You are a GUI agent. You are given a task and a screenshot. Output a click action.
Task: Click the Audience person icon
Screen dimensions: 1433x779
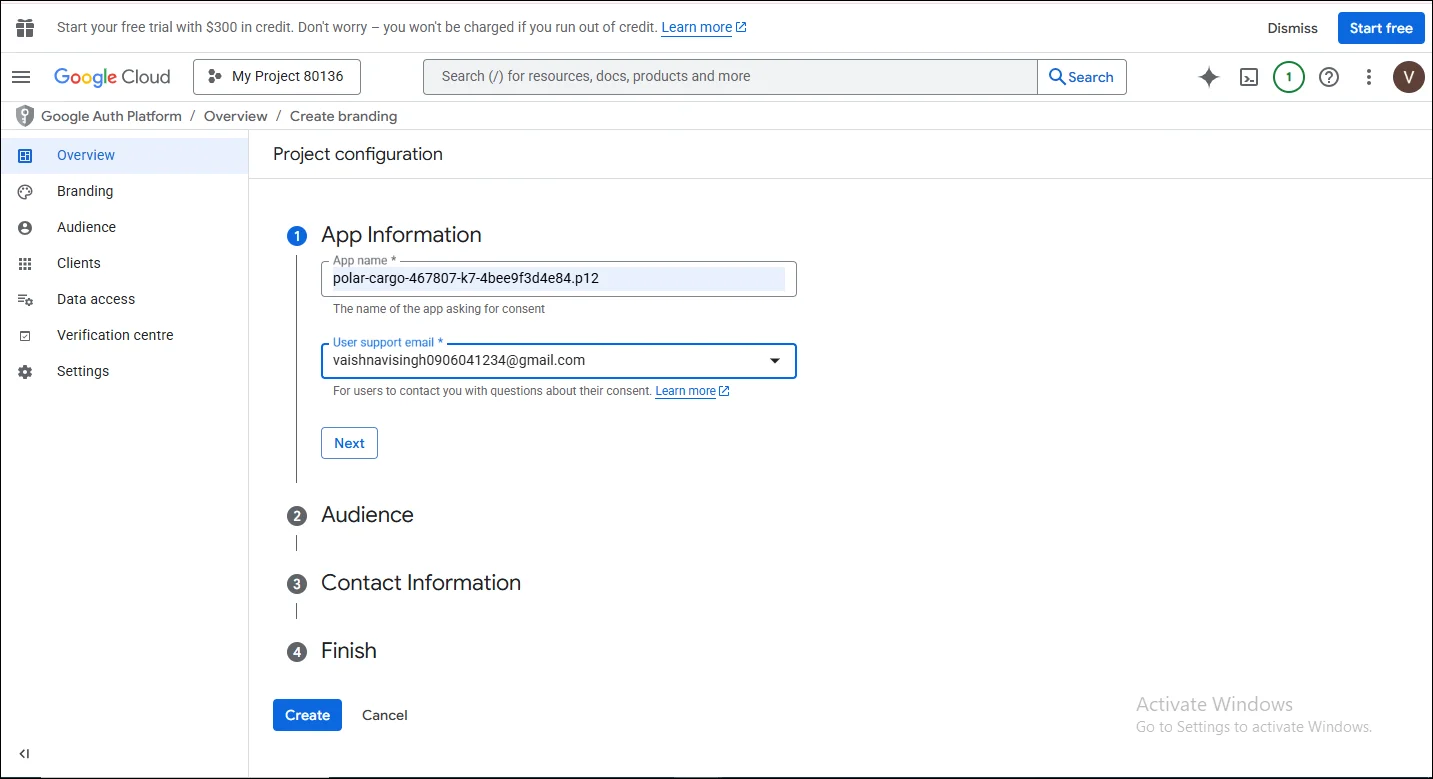tap(25, 227)
